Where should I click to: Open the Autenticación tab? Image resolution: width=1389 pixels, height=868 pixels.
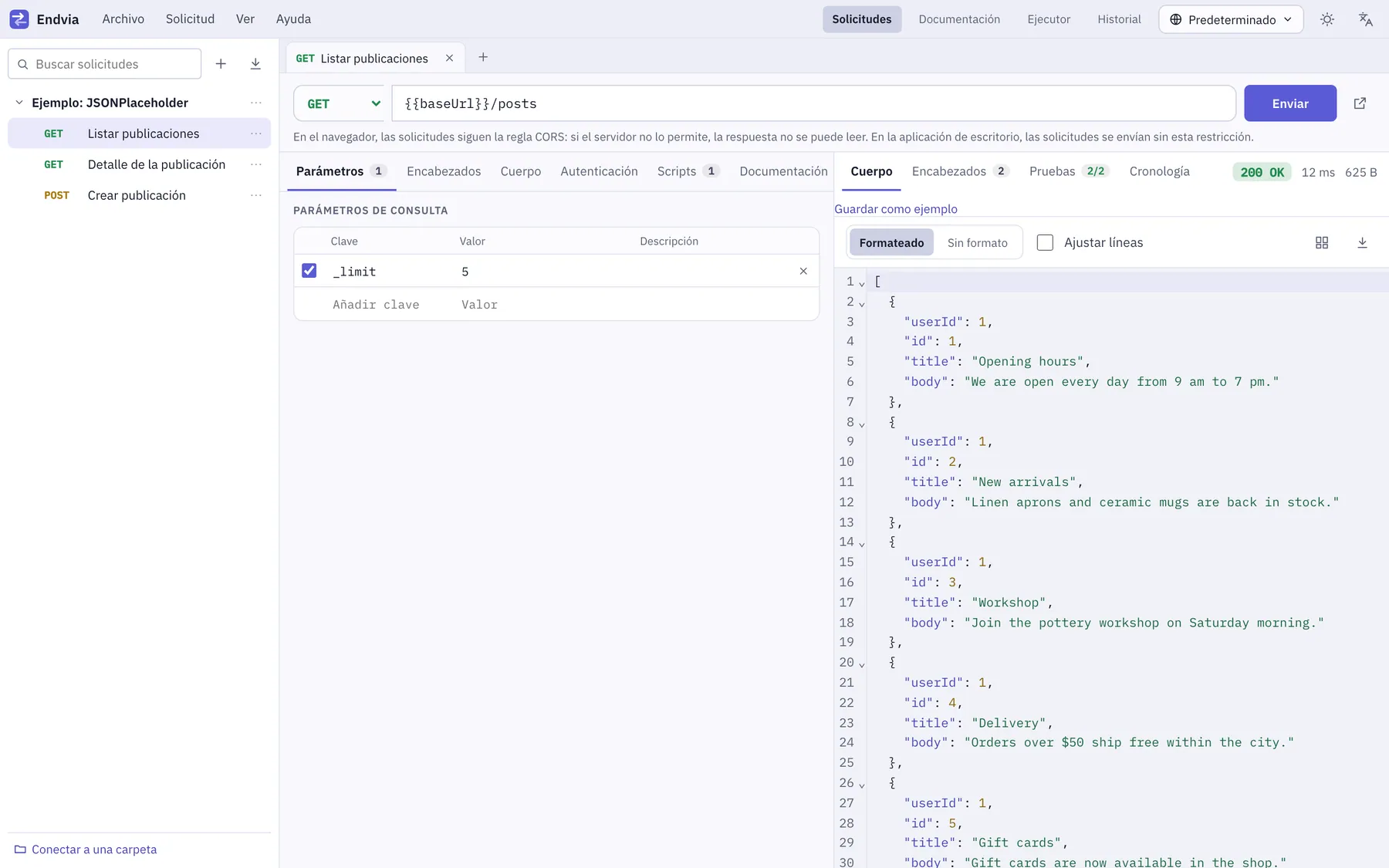pyautogui.click(x=599, y=171)
